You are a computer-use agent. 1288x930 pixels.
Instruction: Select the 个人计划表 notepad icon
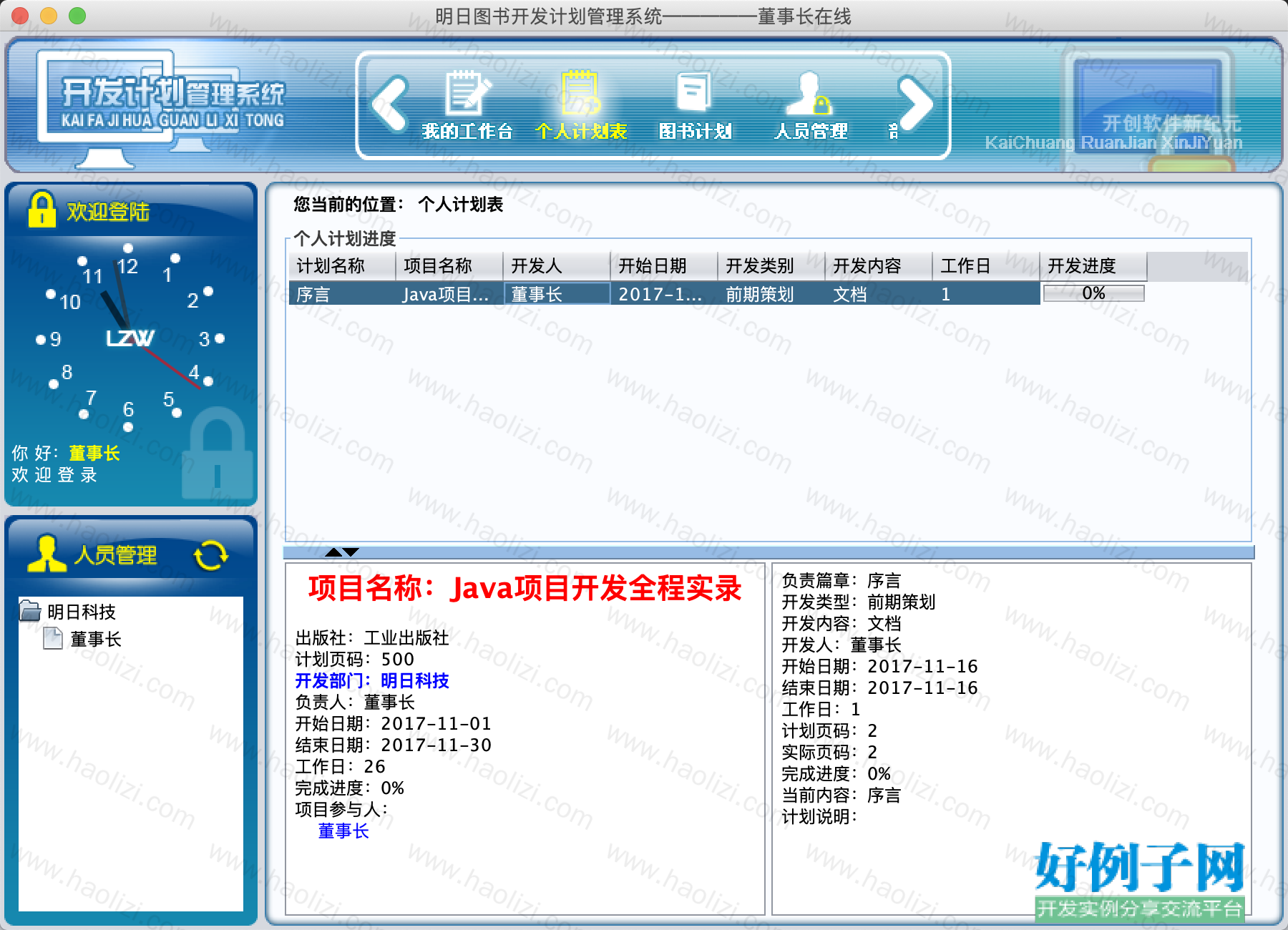[x=580, y=93]
